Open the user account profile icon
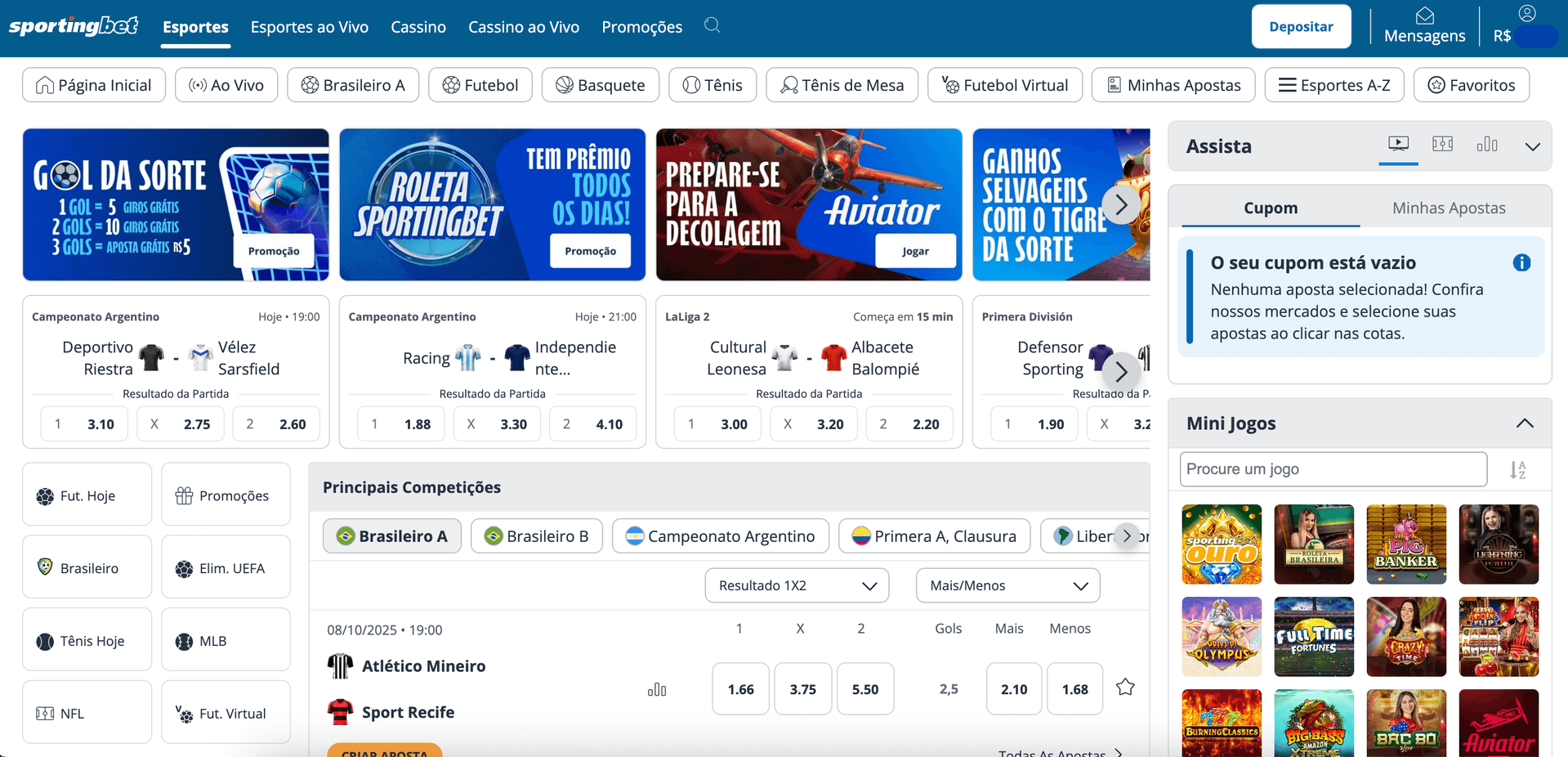Viewport: 1568px width, 757px height. [x=1527, y=13]
